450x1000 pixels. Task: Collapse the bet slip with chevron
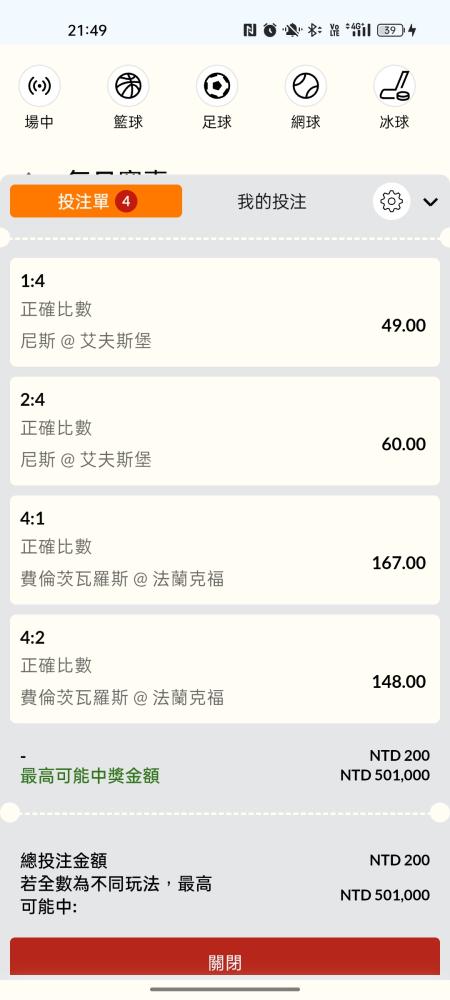click(x=430, y=202)
